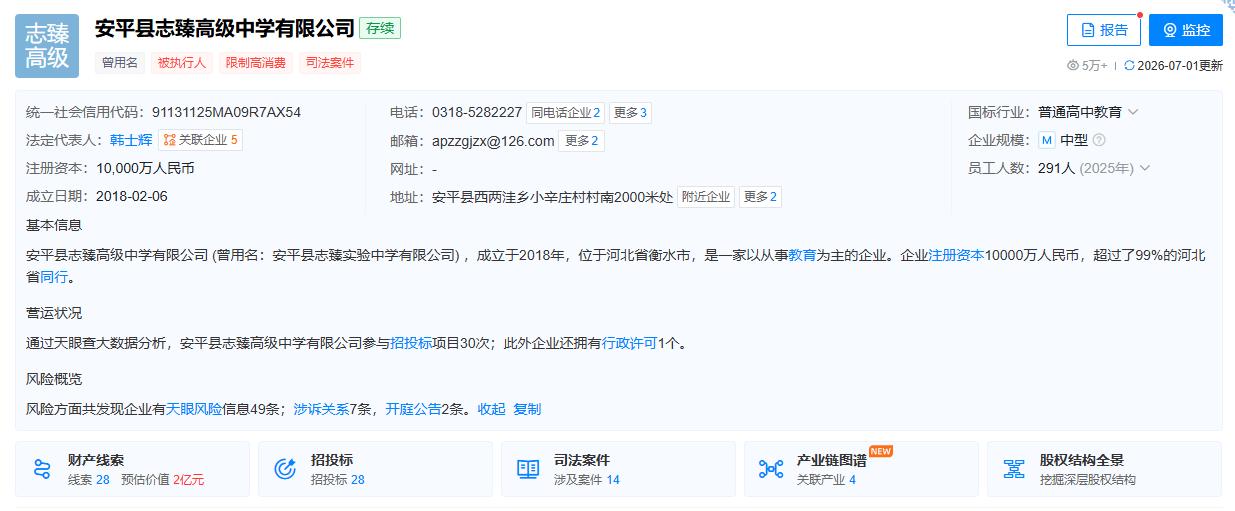Screen dimensions: 1235x511
Task: Open 线索 28 count in 财产线索
Action: pos(89,480)
